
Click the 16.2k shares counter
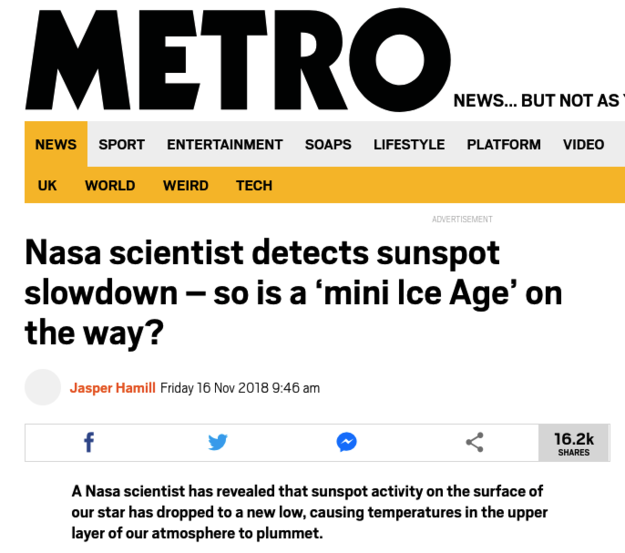click(x=574, y=443)
